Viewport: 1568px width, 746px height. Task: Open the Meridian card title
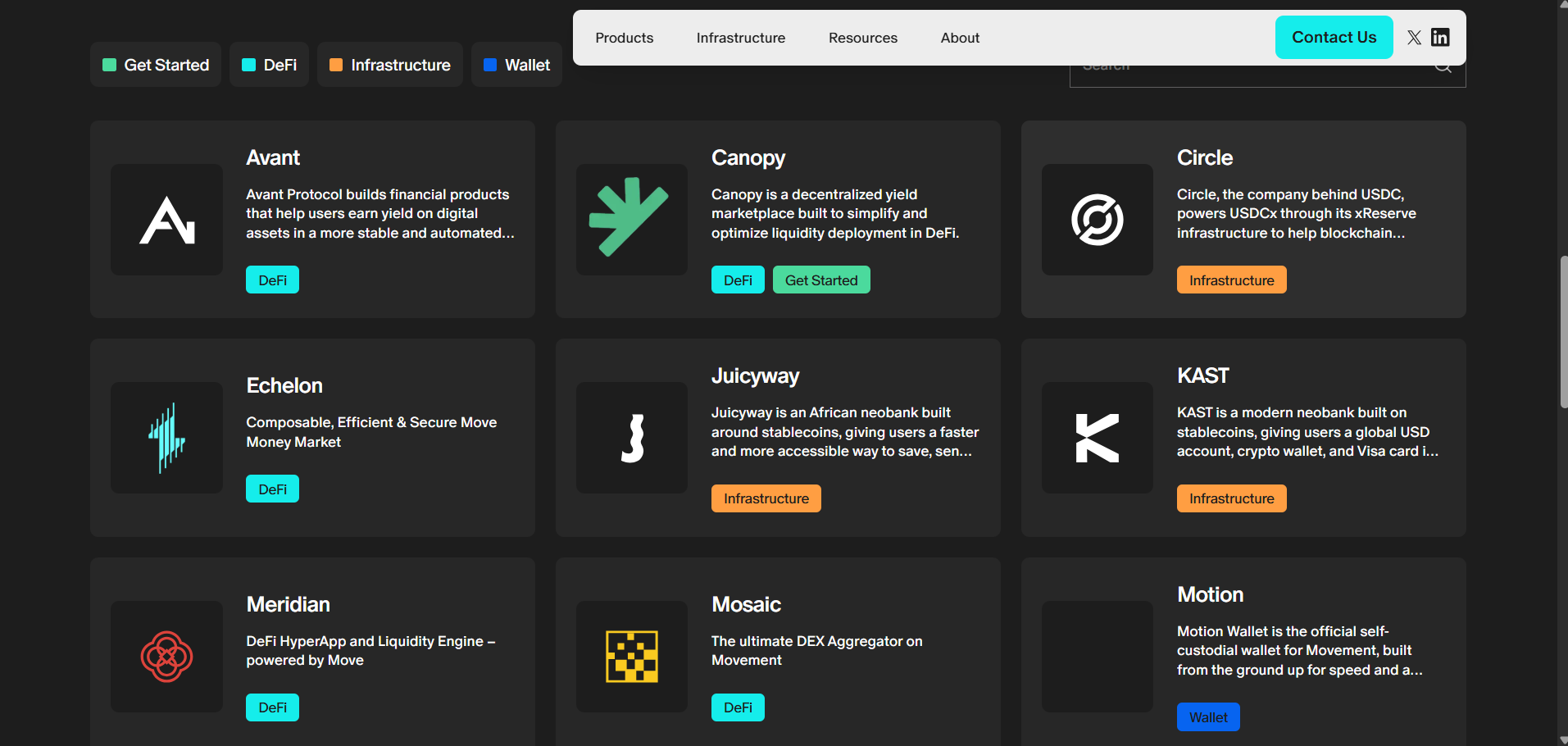[288, 604]
